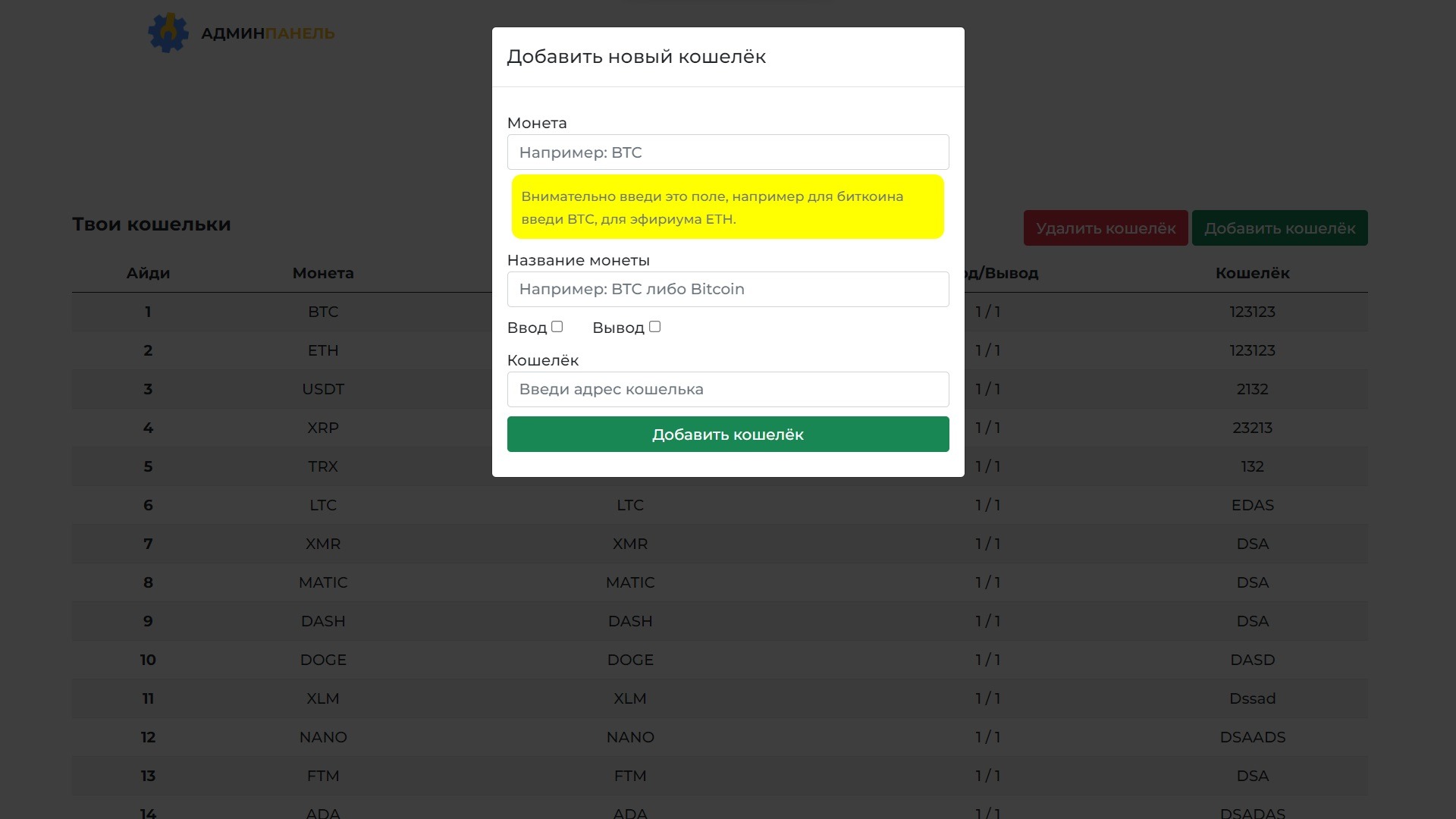Screen dimensions: 1456x819
Task: Click the gear logo icon
Action: point(168,33)
